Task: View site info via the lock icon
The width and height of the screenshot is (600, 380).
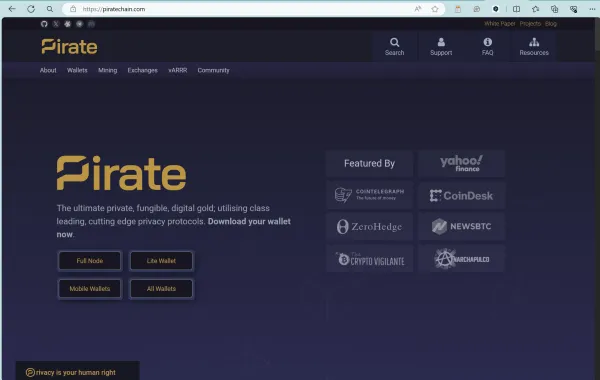Action: pos(73,9)
